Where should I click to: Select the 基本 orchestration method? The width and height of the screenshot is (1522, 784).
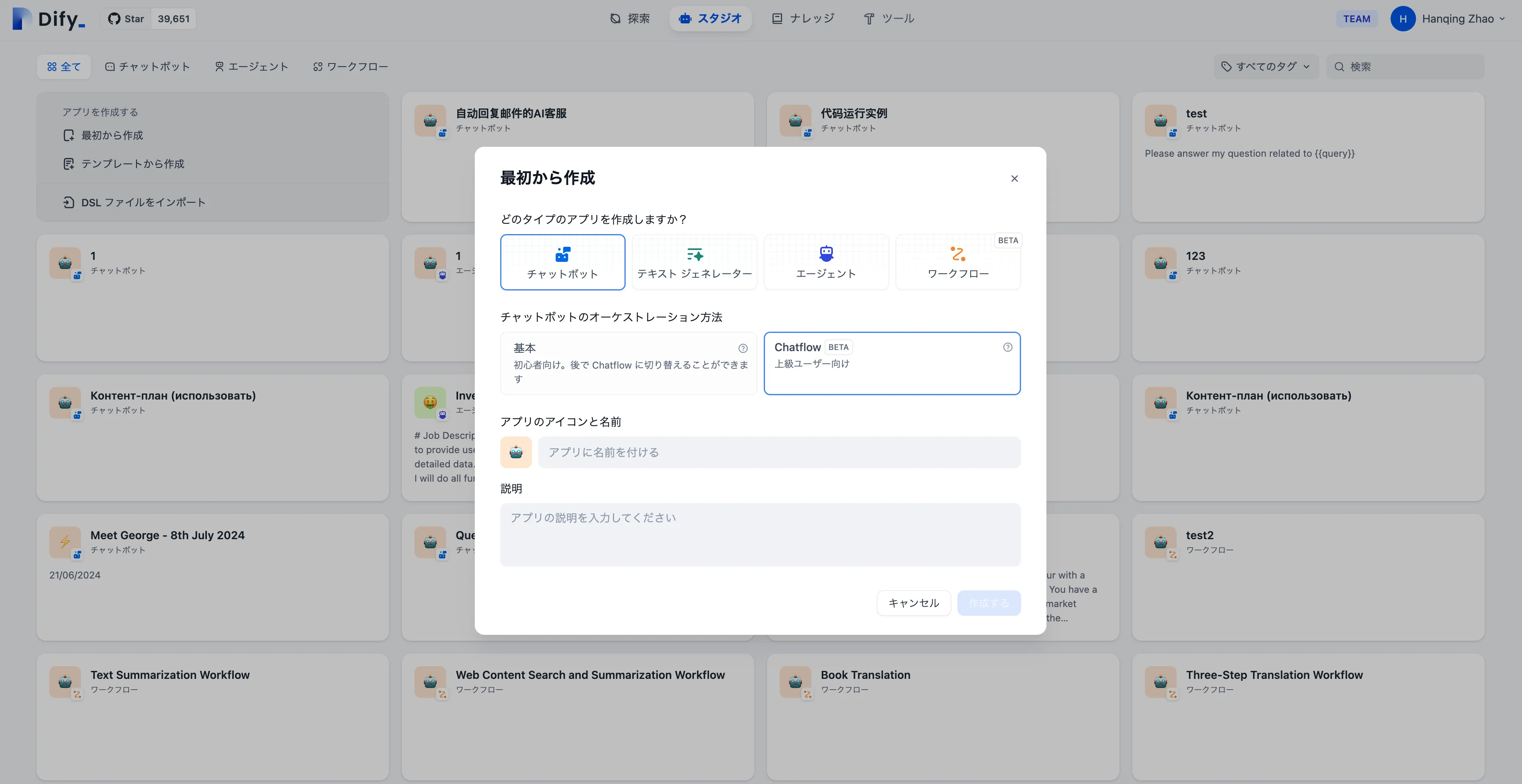point(628,363)
